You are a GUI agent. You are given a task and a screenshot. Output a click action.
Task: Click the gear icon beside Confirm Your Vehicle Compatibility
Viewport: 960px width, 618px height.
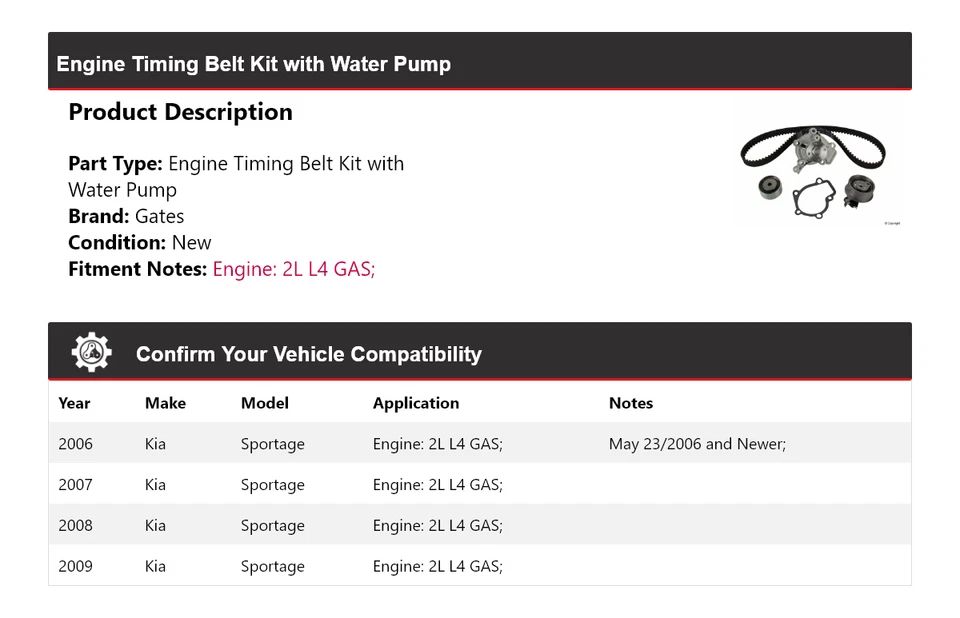[x=91, y=353]
